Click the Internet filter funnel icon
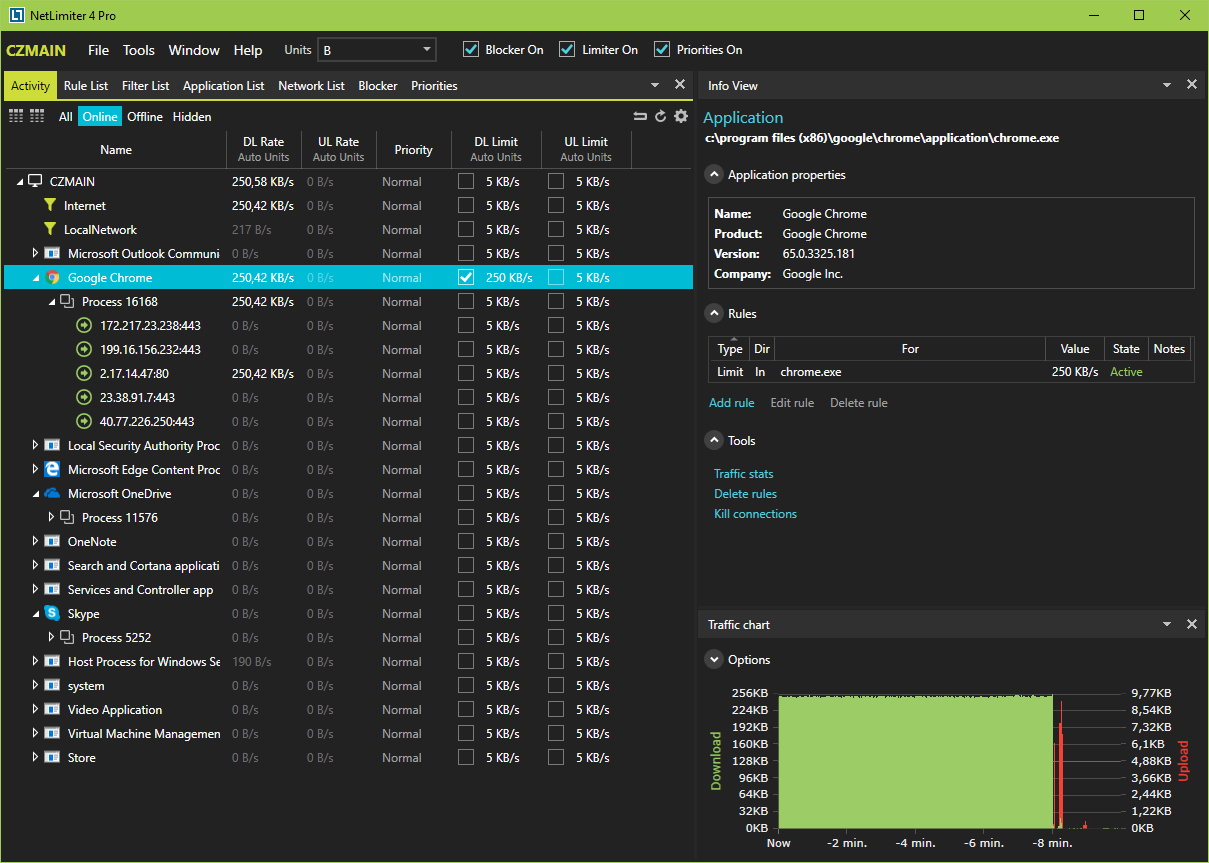 pos(50,206)
